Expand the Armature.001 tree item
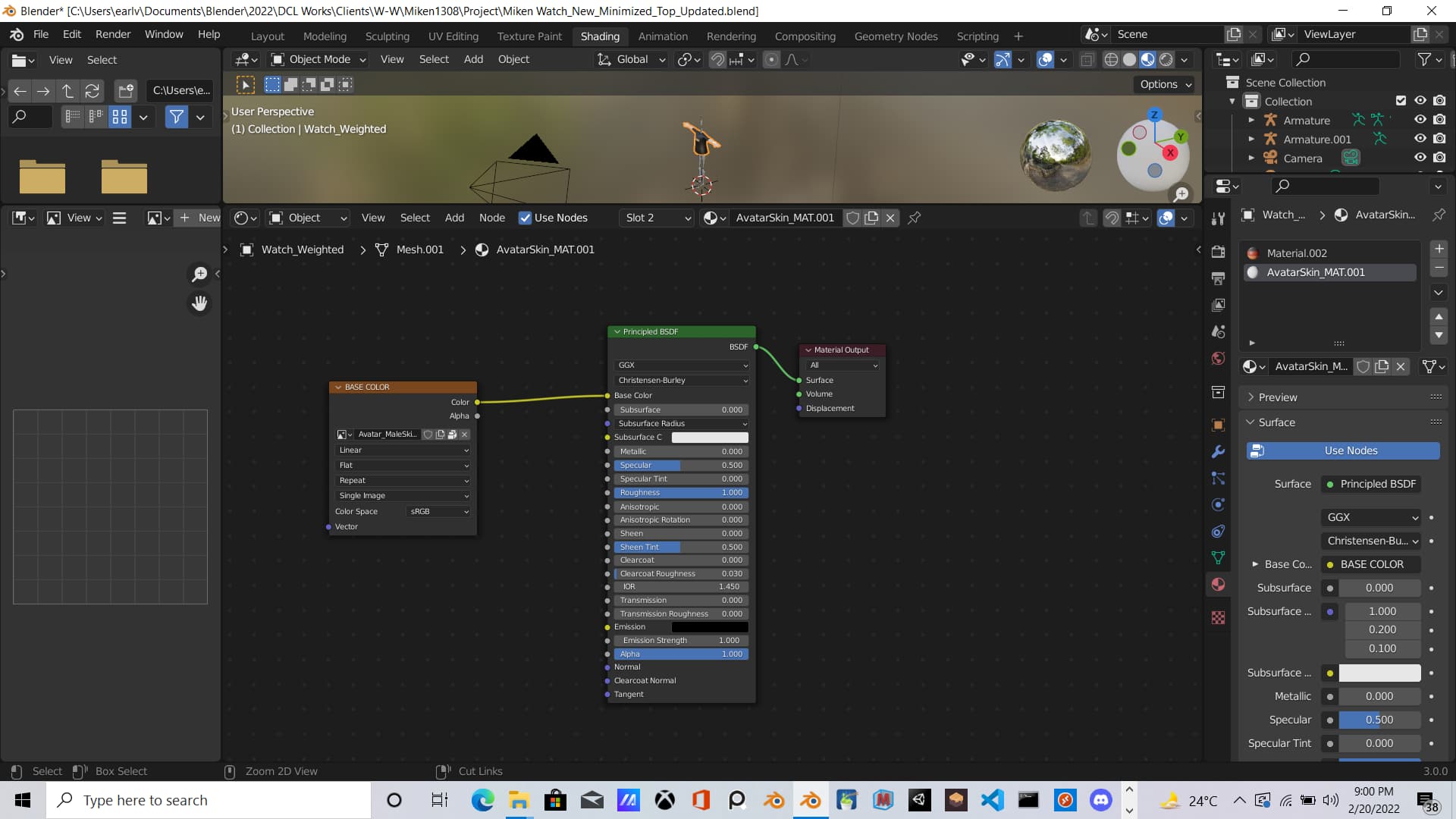This screenshot has height=819, width=1456. 1251,139
